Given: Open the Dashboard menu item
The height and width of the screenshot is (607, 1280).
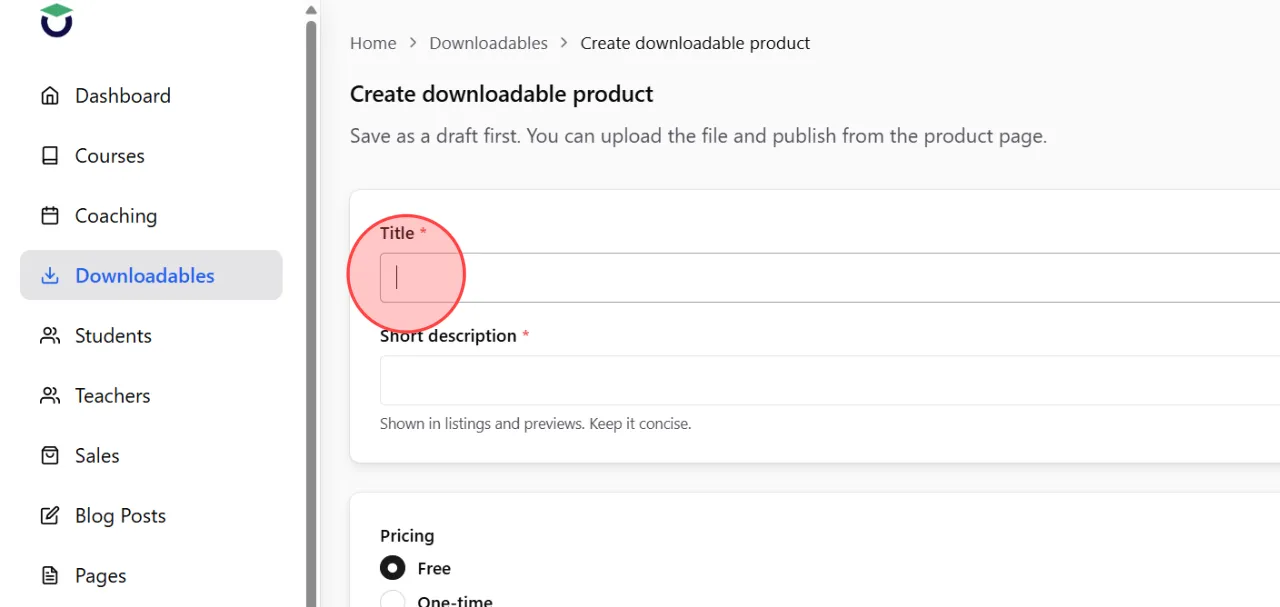Looking at the screenshot, I should 151,96.
